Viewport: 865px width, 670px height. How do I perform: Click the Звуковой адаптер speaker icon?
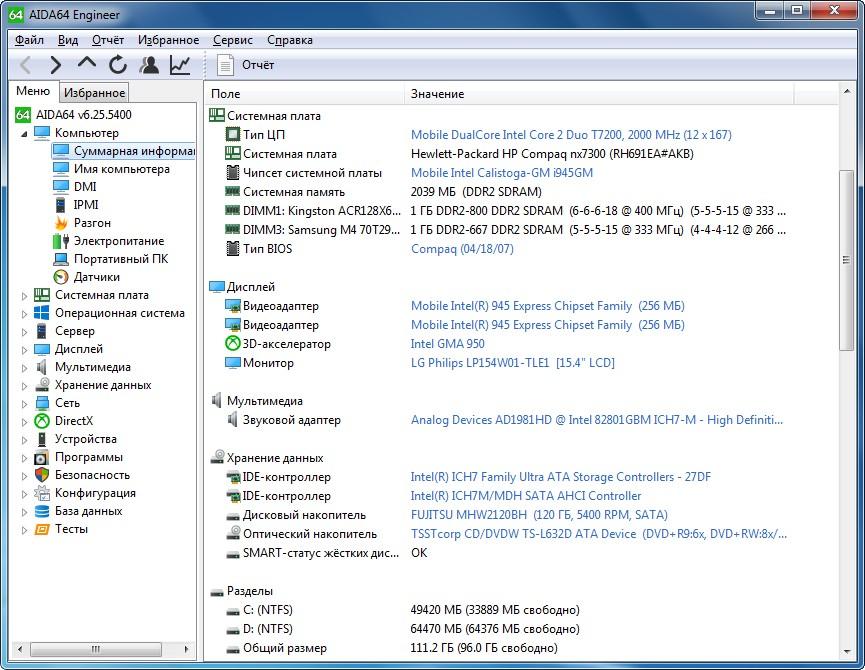[x=233, y=420]
